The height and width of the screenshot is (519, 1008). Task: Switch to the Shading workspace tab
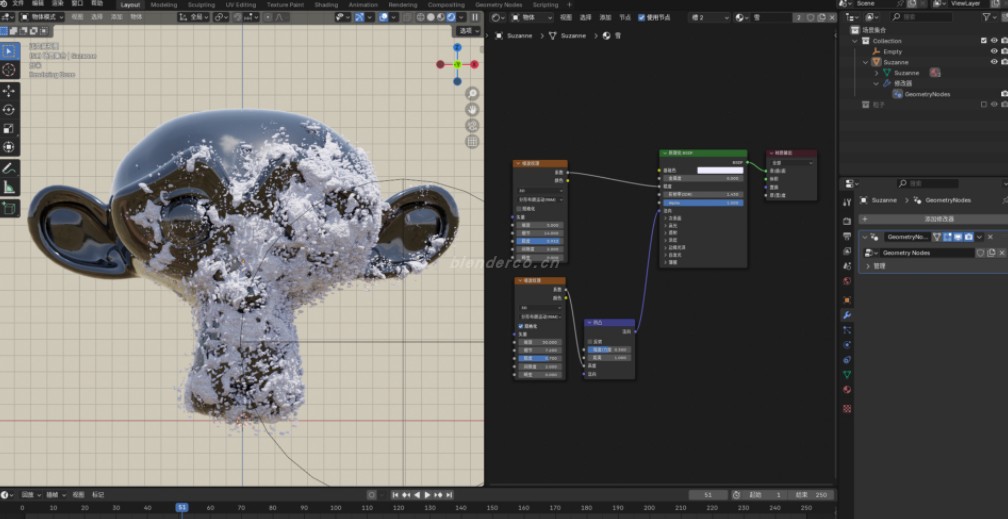pos(326,5)
